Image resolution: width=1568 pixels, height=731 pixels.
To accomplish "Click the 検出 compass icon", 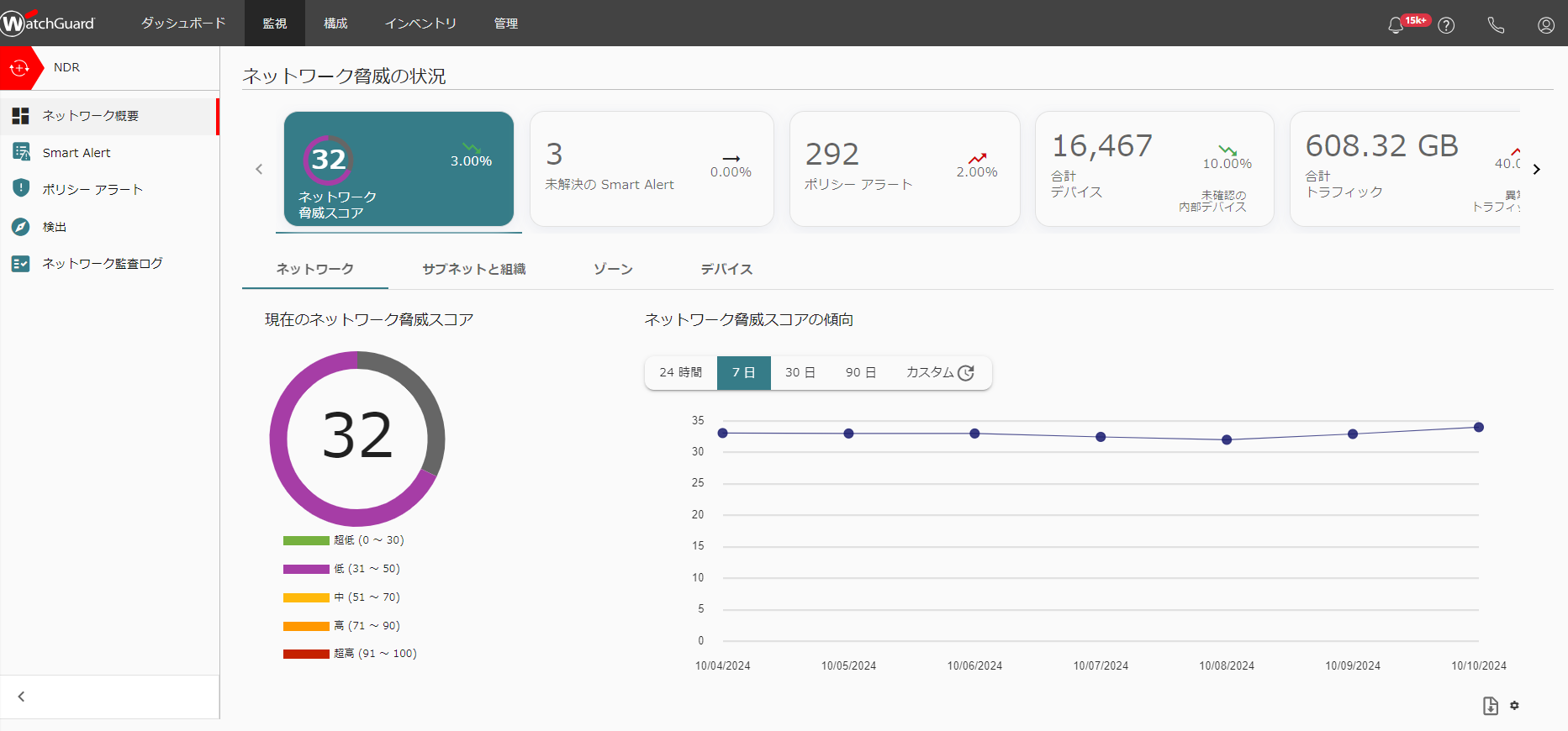I will 21,227.
